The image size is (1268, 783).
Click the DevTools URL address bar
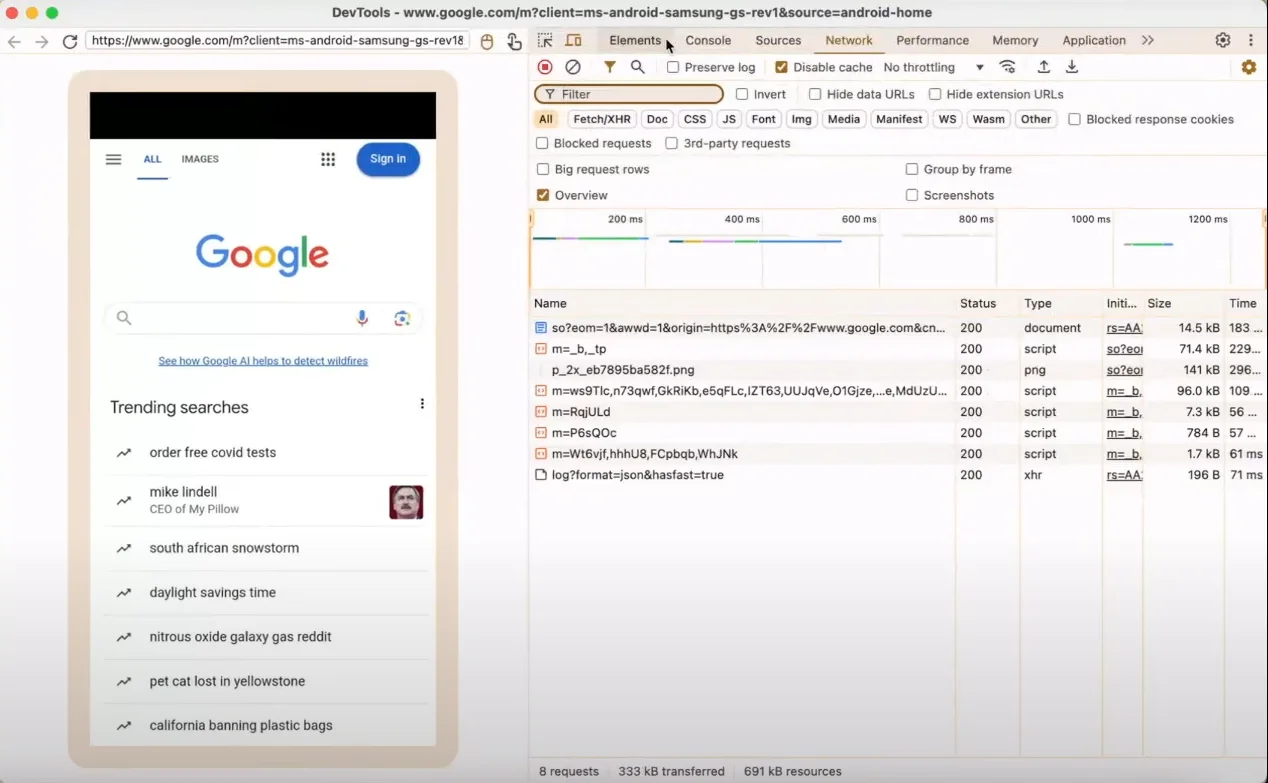point(277,41)
